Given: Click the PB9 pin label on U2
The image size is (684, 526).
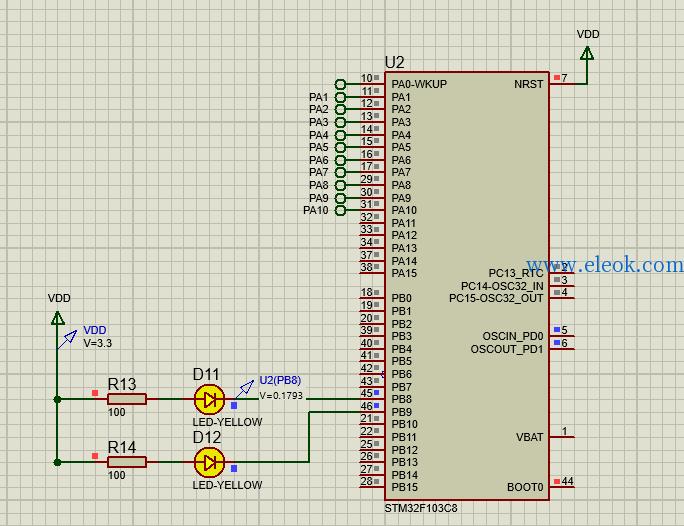Looking at the screenshot, I should pyautogui.click(x=401, y=412).
